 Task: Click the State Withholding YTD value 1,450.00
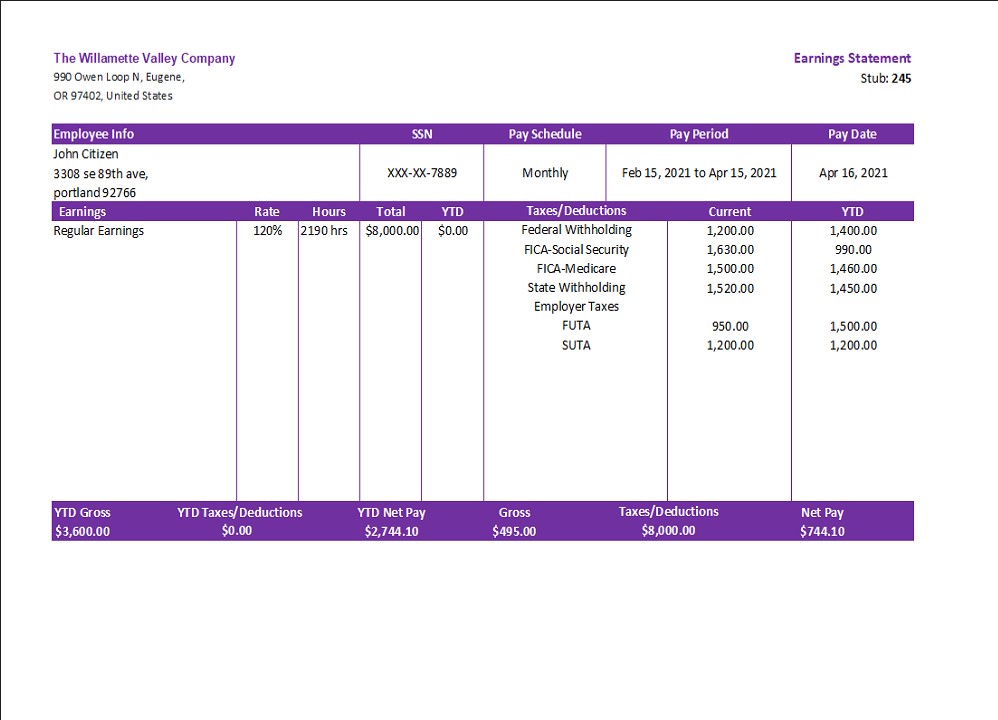pyautogui.click(x=852, y=288)
